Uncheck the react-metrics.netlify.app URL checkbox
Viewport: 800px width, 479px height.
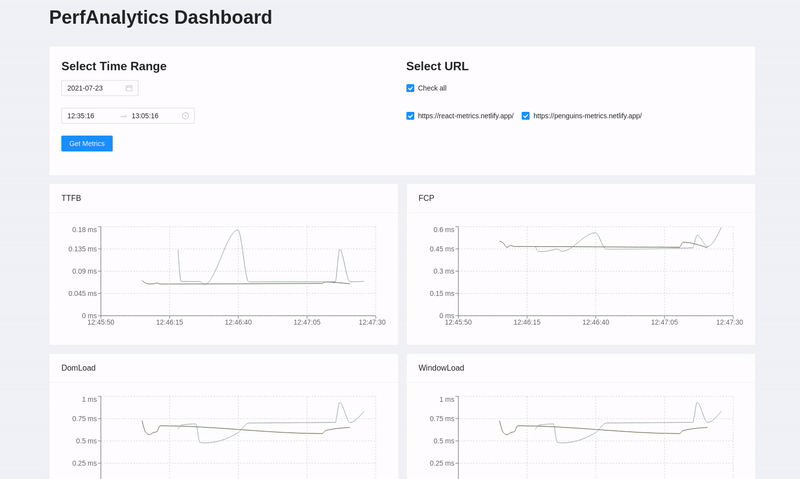410,116
